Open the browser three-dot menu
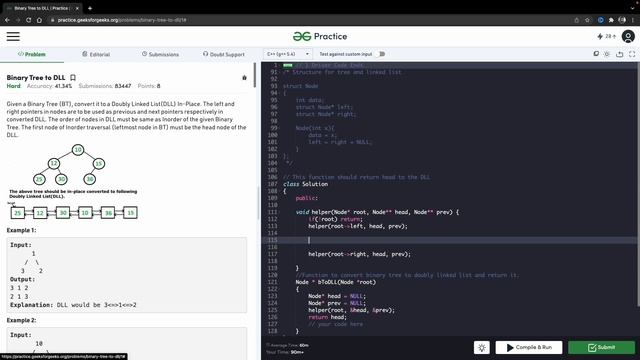Image resolution: width=640 pixels, height=360 pixels. 633,20
